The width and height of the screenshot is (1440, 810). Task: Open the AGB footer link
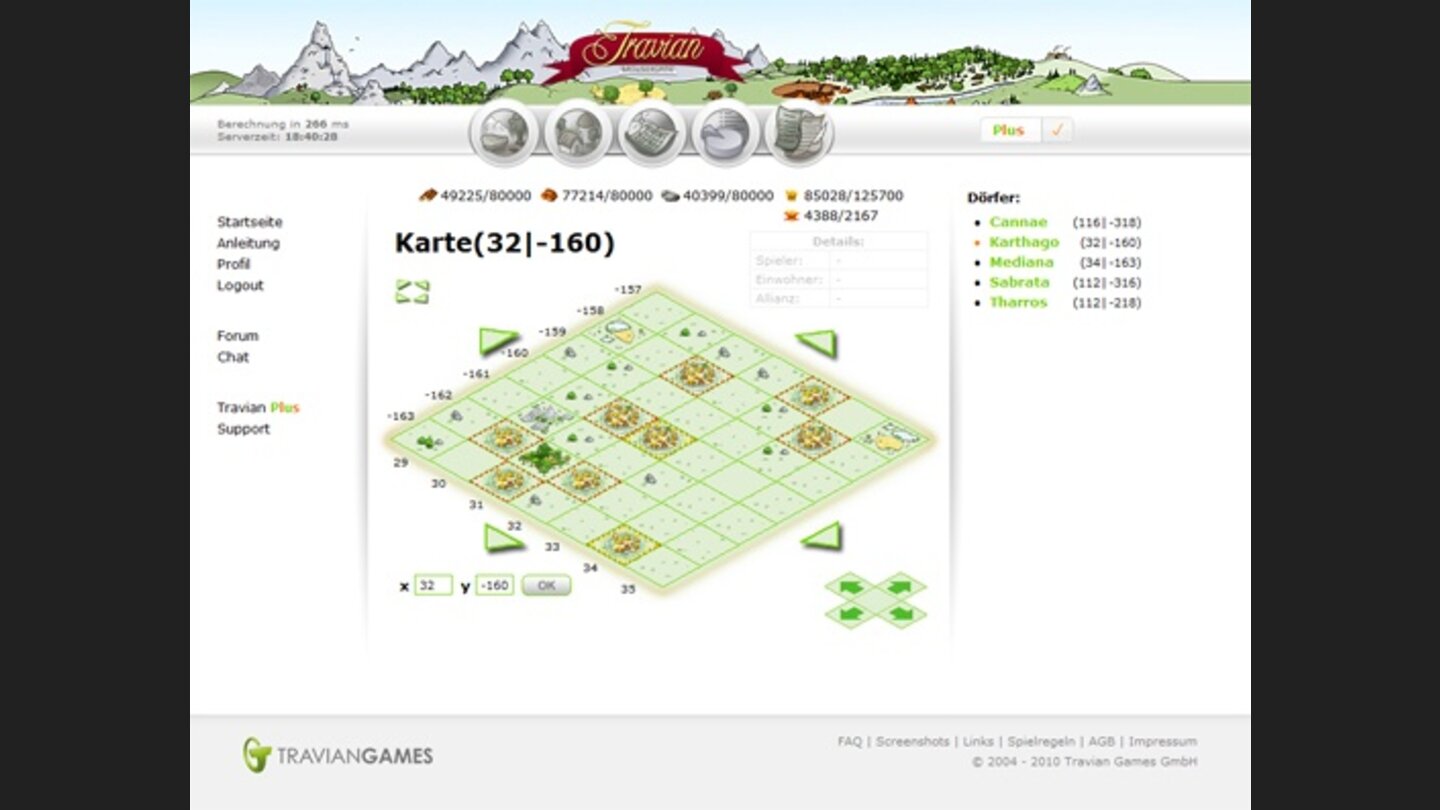[1101, 742]
